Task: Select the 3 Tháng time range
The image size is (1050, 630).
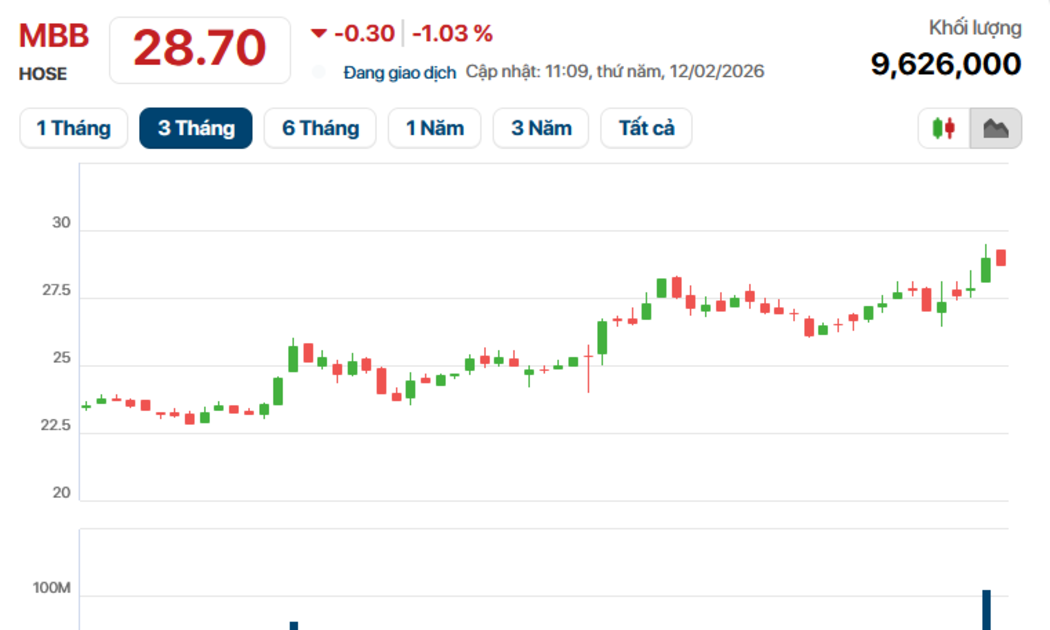Action: (x=196, y=128)
